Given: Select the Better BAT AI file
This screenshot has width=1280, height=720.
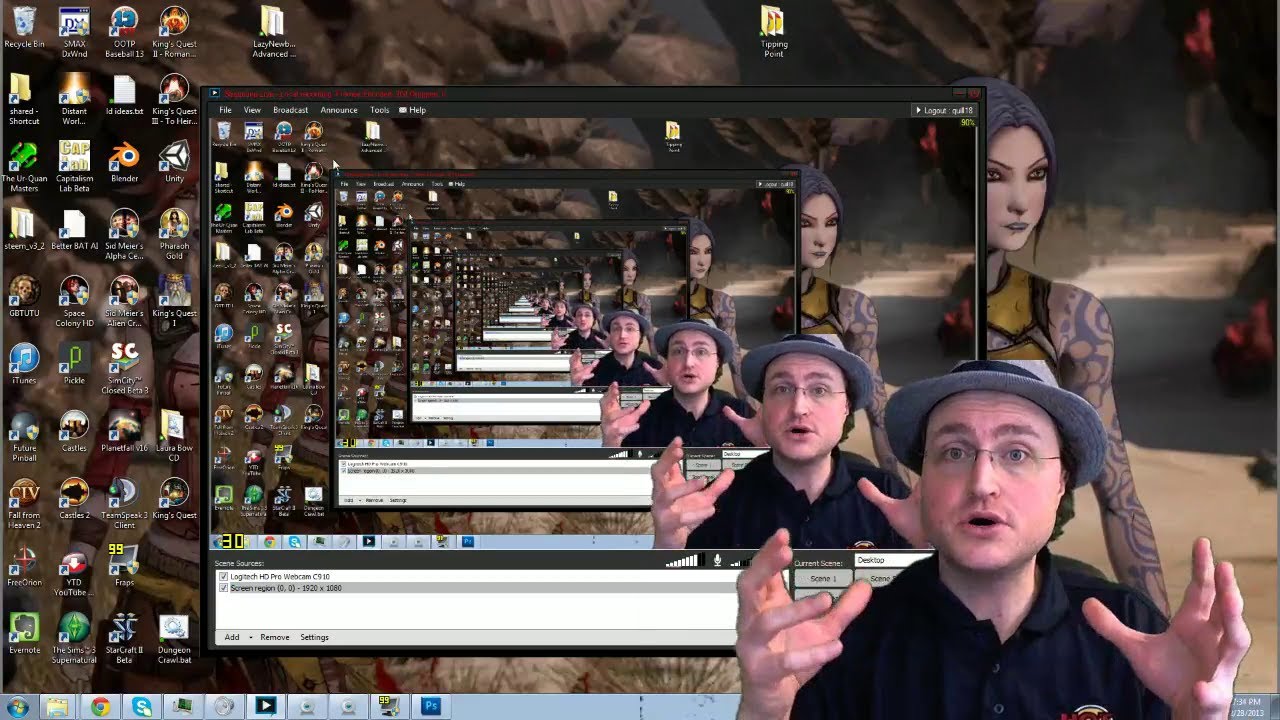Looking at the screenshot, I should coord(74,230).
